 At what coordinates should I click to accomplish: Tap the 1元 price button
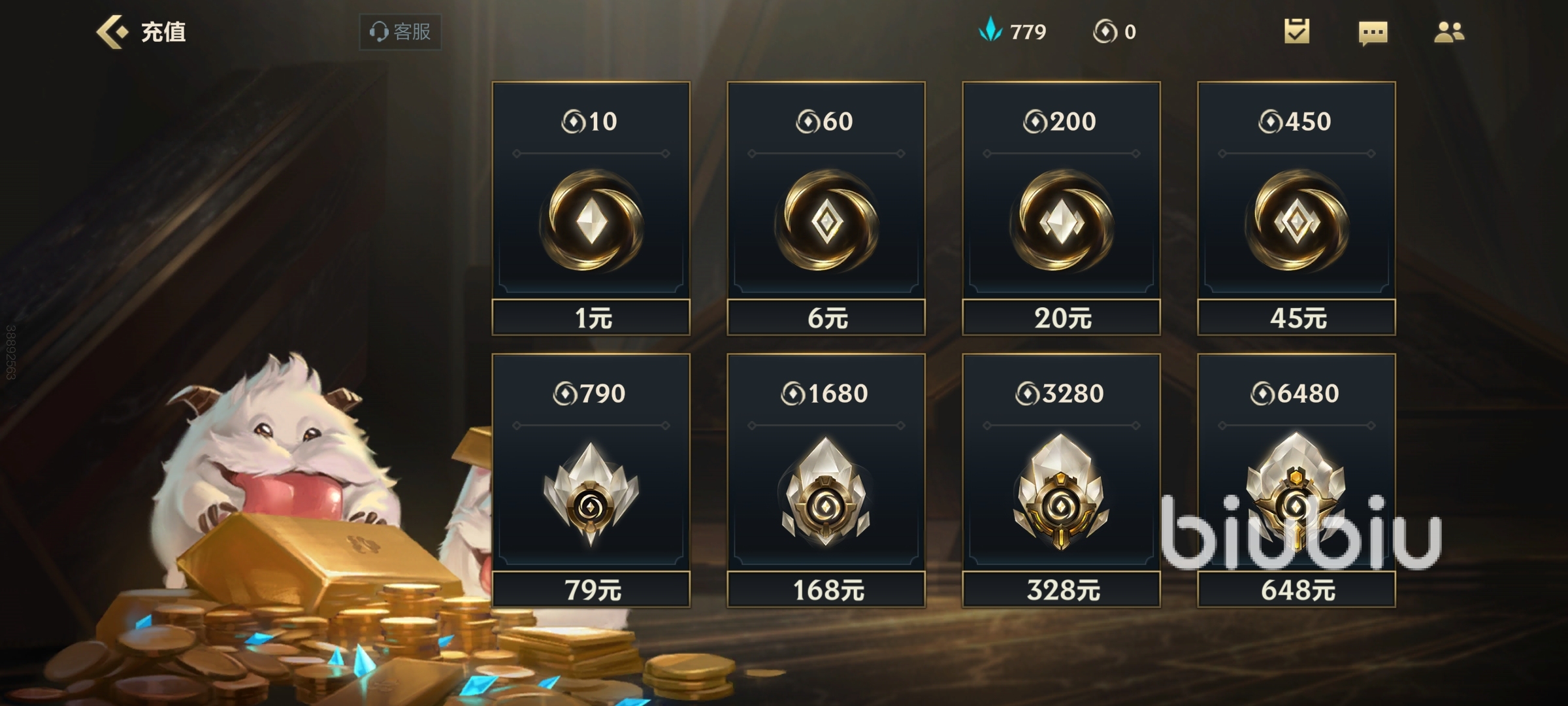click(x=591, y=318)
